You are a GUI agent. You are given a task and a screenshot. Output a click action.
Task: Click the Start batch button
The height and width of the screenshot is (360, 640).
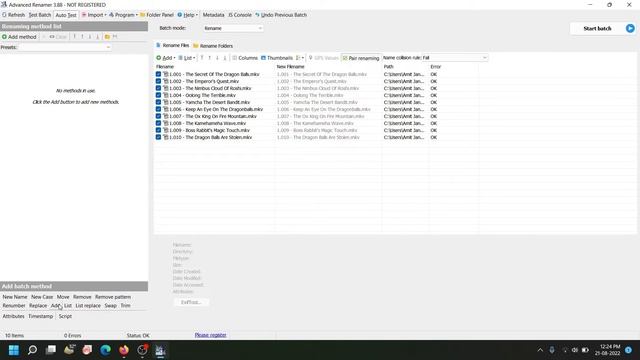tap(597, 29)
